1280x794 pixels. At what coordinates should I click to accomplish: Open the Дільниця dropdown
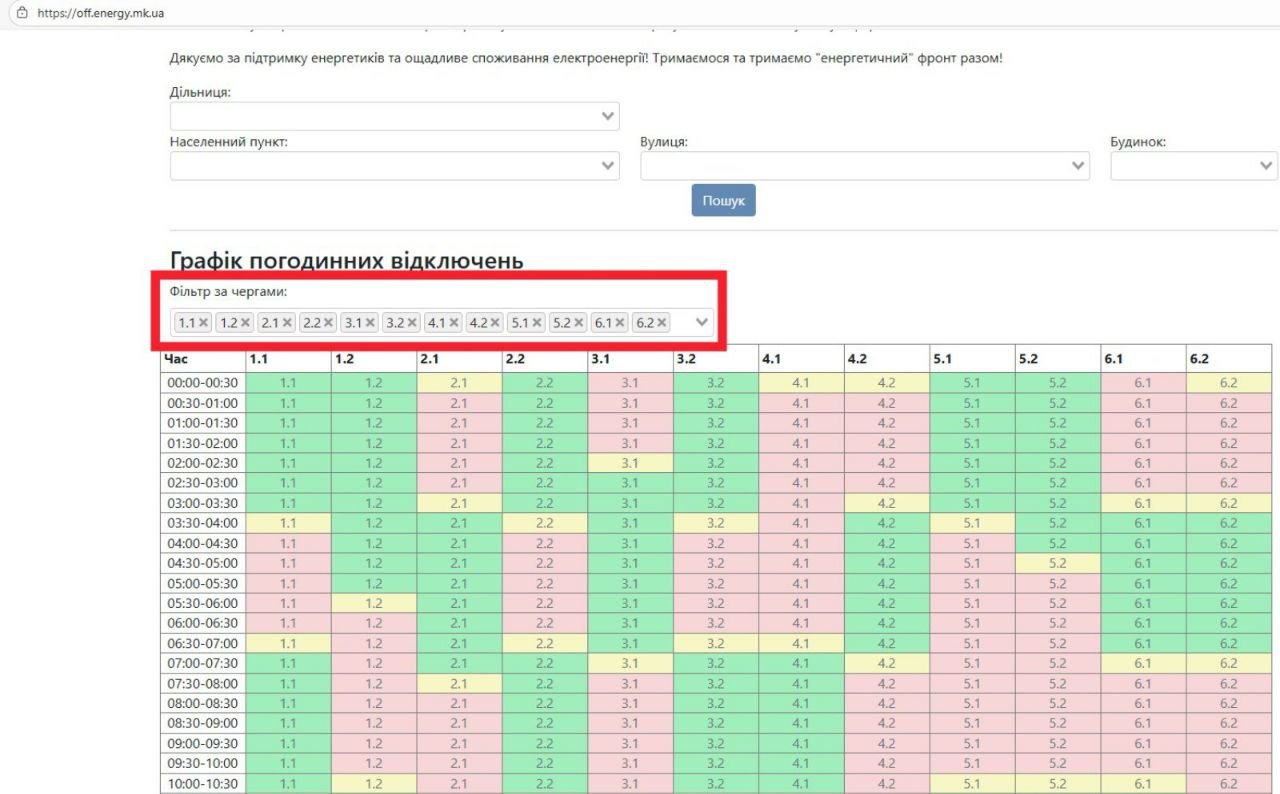(394, 116)
